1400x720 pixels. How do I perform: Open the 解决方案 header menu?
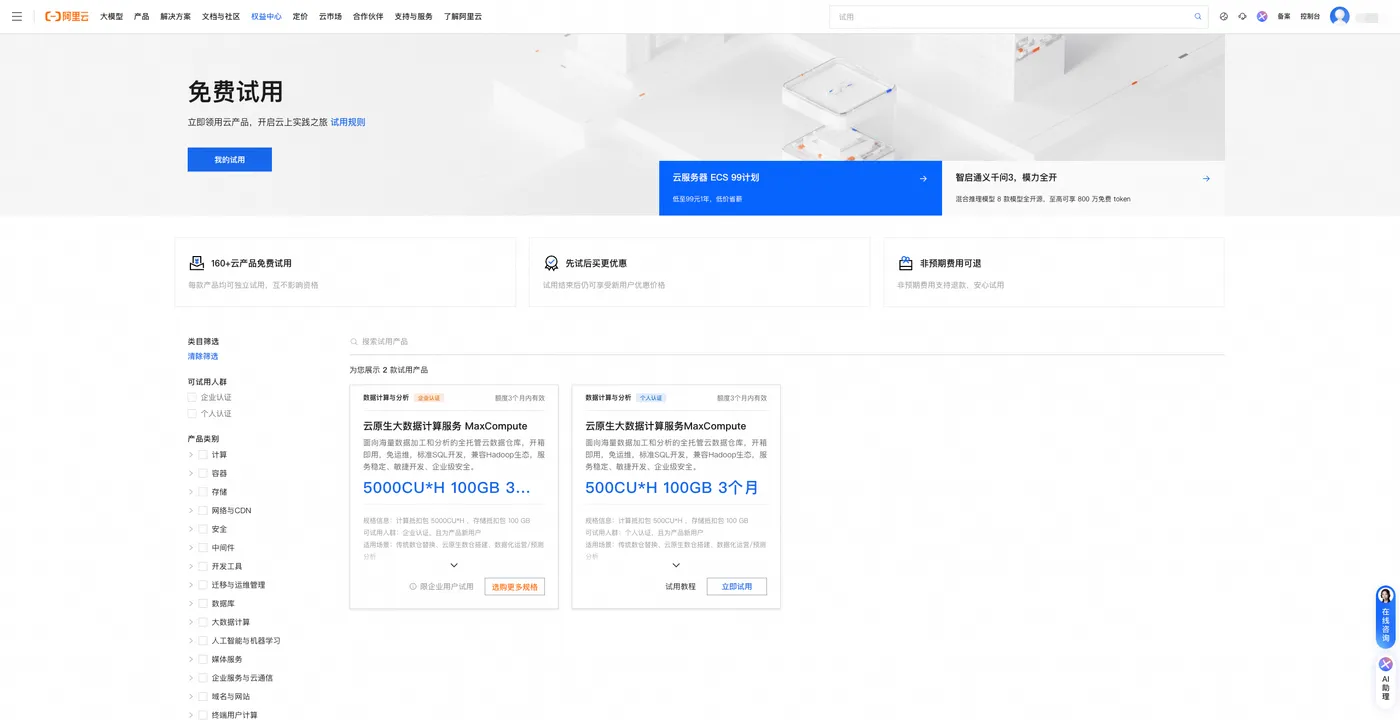click(175, 17)
